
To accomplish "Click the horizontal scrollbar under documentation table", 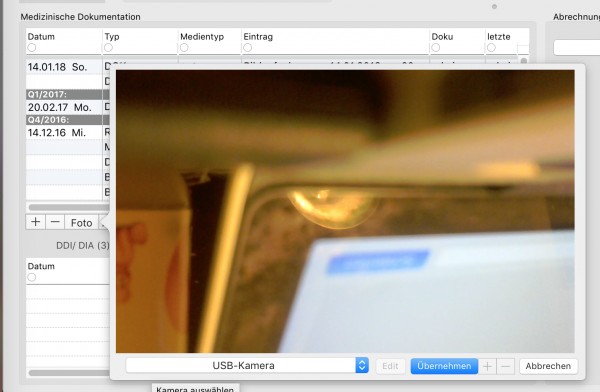I will tap(69, 207).
